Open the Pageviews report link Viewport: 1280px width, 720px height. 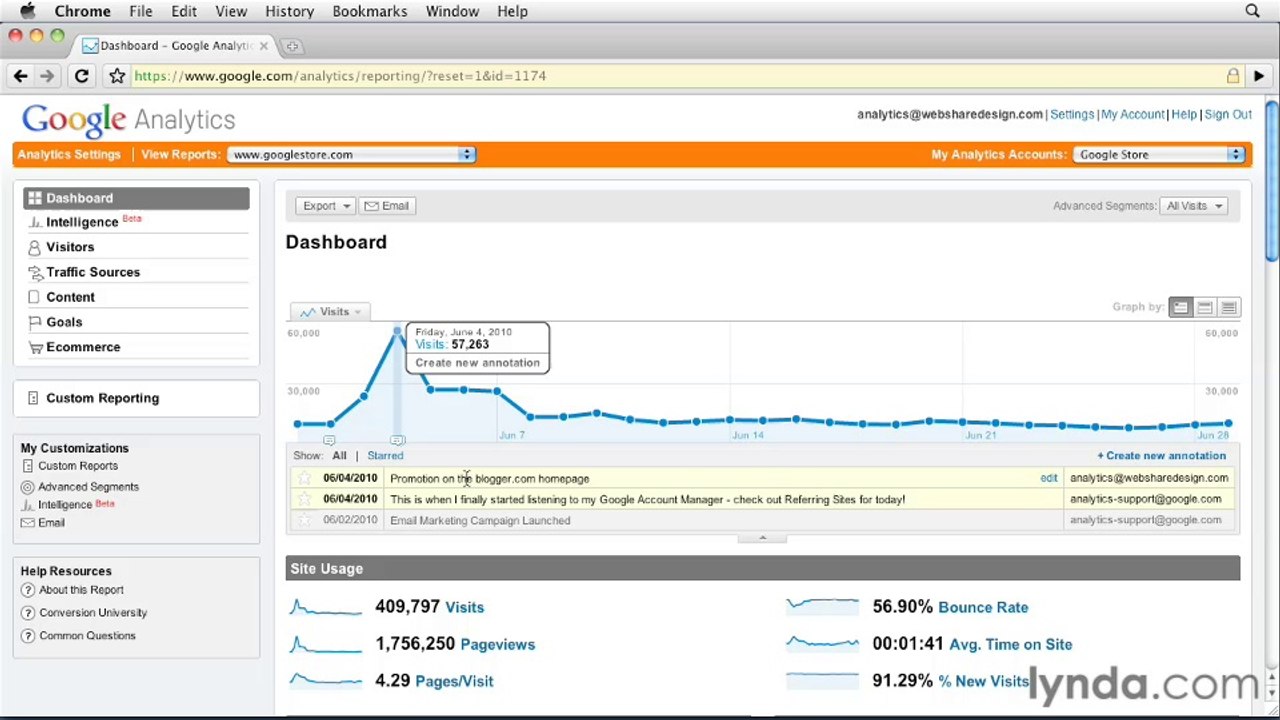coord(497,645)
